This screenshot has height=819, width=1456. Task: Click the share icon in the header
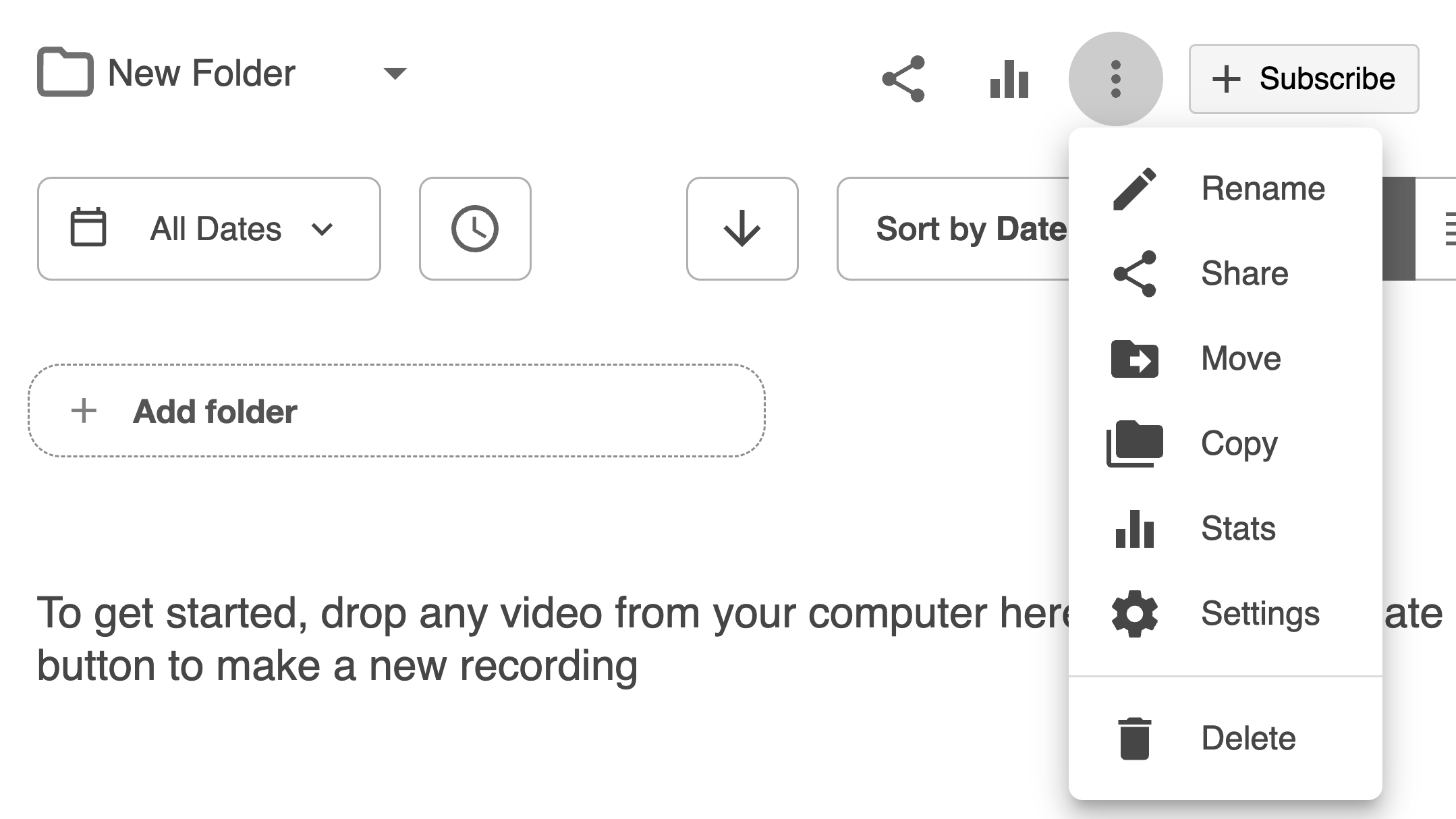click(x=903, y=79)
